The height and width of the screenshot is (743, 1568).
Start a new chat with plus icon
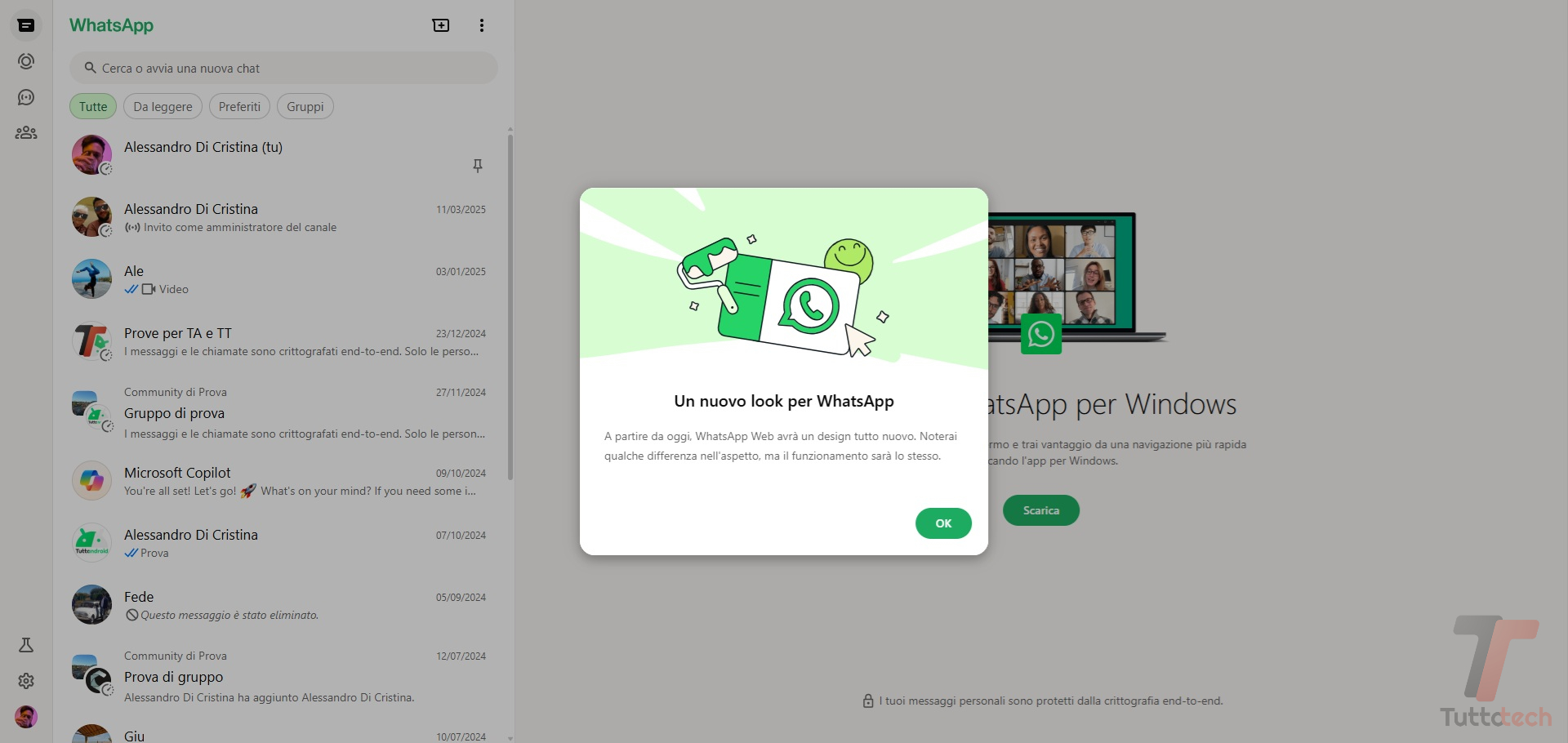click(441, 25)
